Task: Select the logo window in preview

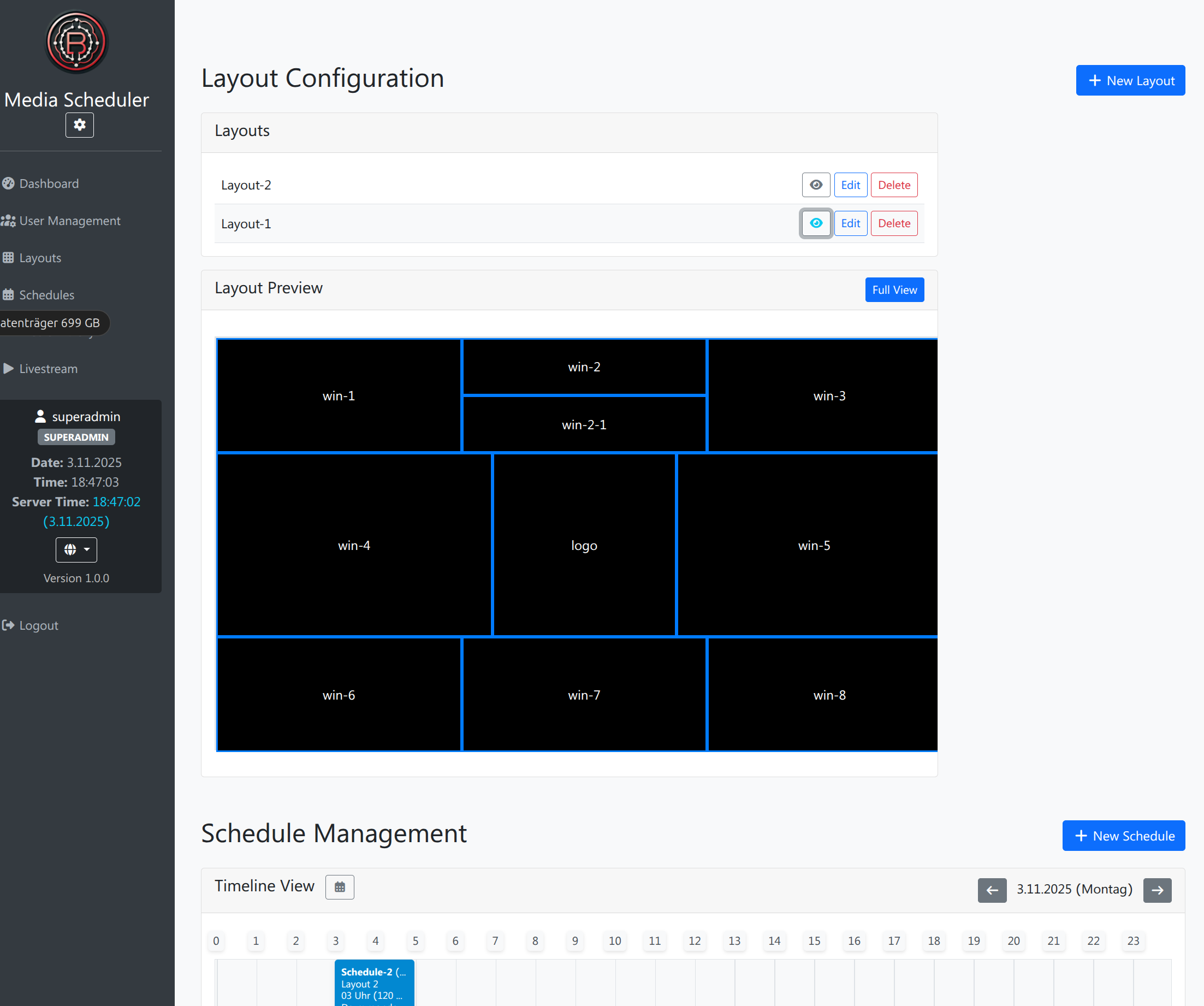Action: tap(584, 545)
